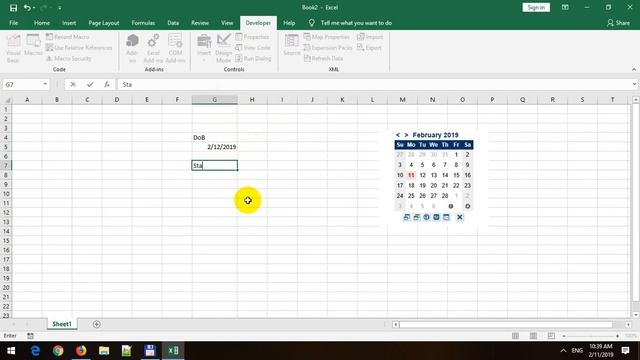
Task: Select row 7 header
Action: click(6, 165)
